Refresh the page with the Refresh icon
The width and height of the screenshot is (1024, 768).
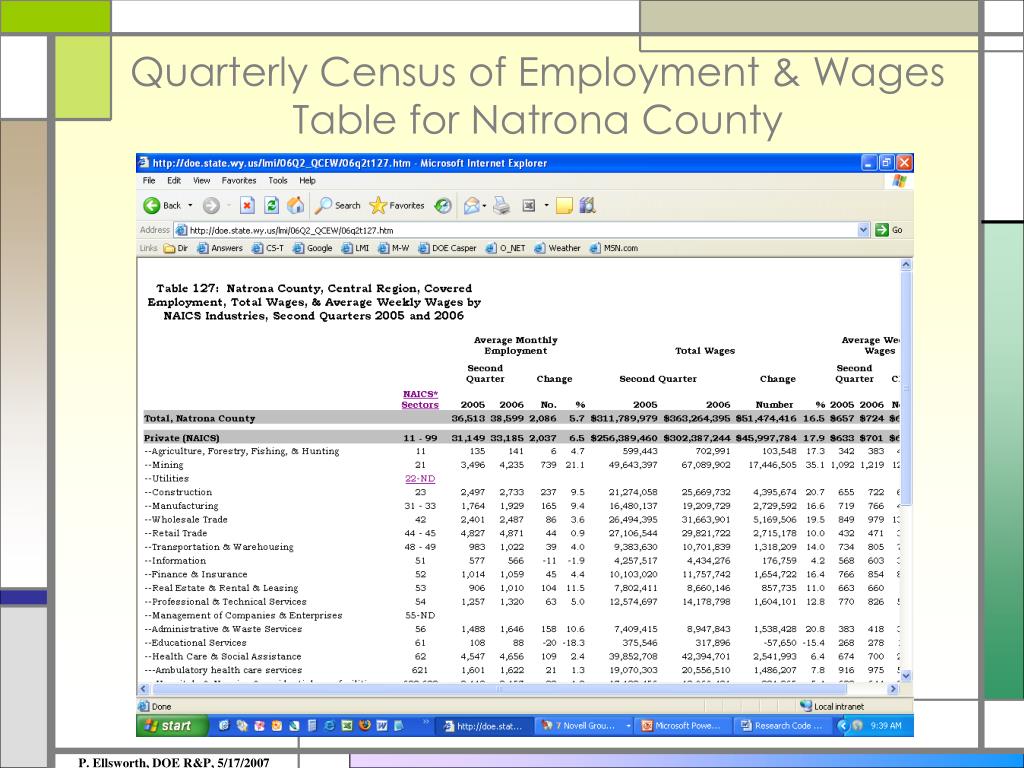271,206
